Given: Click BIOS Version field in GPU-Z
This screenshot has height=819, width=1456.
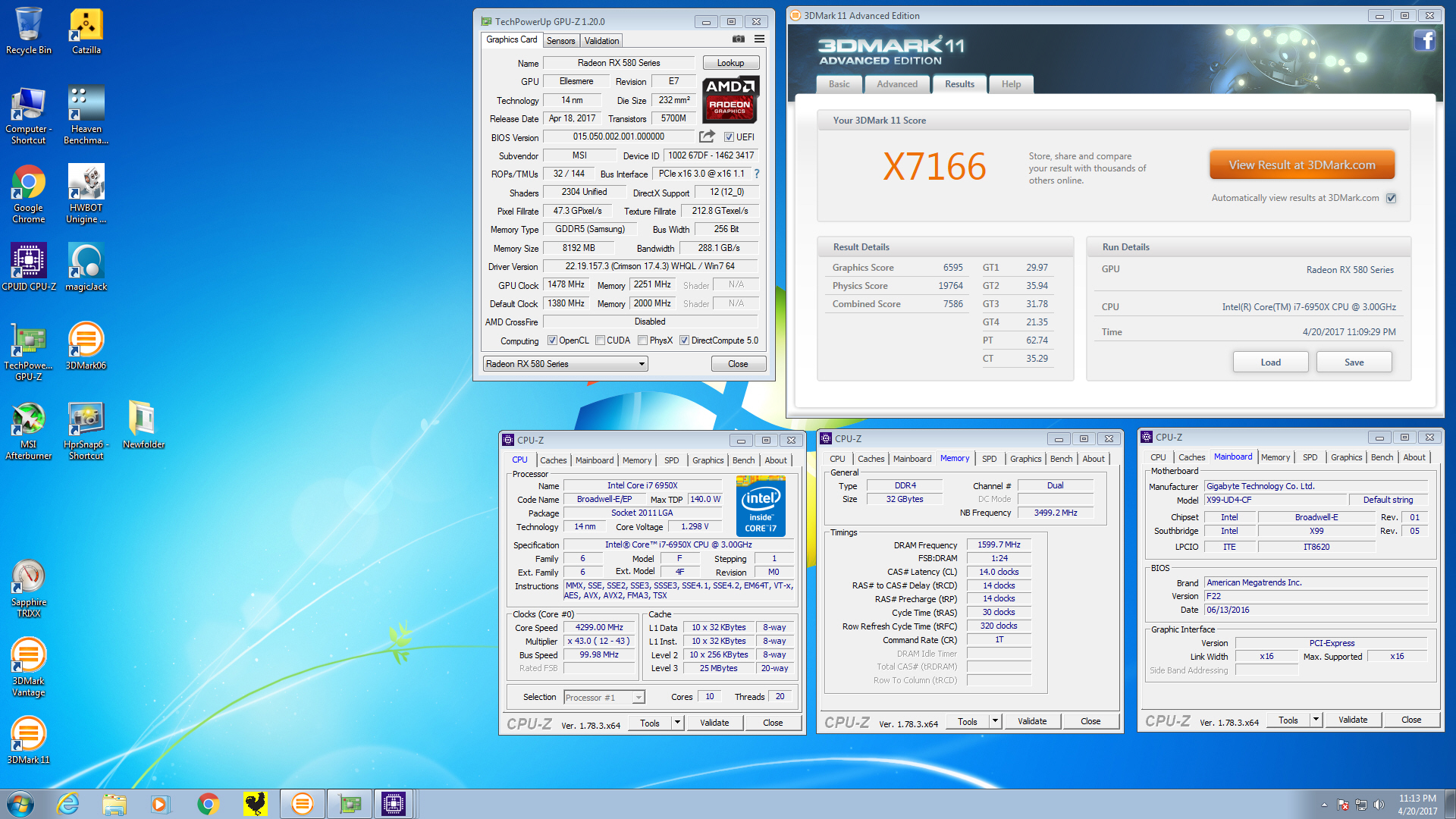Looking at the screenshot, I should (x=618, y=136).
